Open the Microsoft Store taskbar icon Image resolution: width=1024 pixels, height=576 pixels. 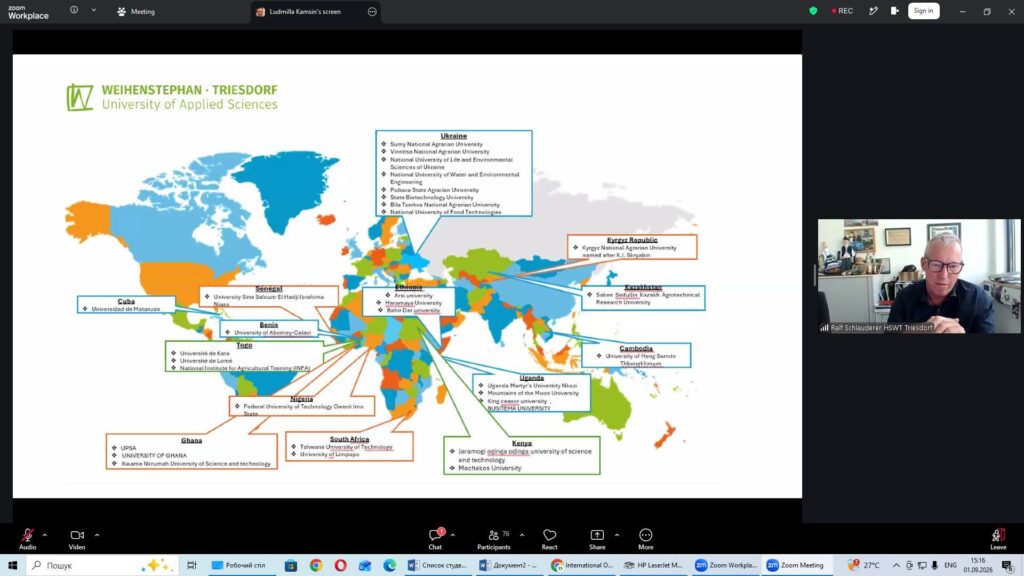pyautogui.click(x=291, y=566)
